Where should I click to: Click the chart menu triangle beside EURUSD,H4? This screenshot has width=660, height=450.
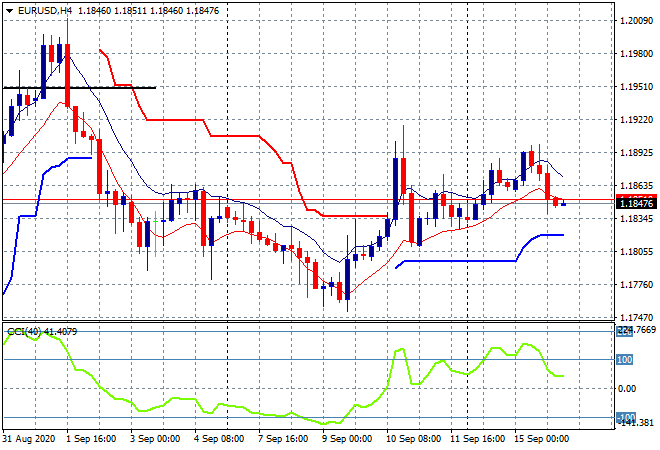click(9, 11)
